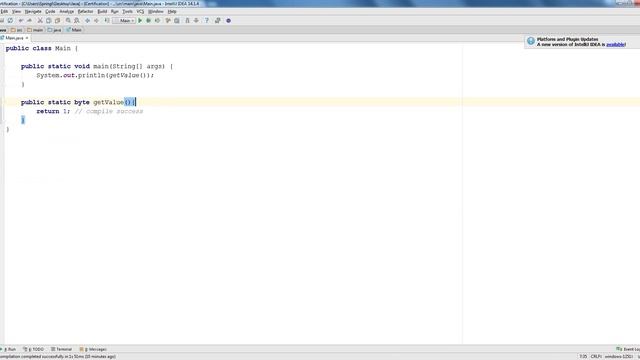
Task: Select the java folder breadcrumb
Action: coord(54,30)
